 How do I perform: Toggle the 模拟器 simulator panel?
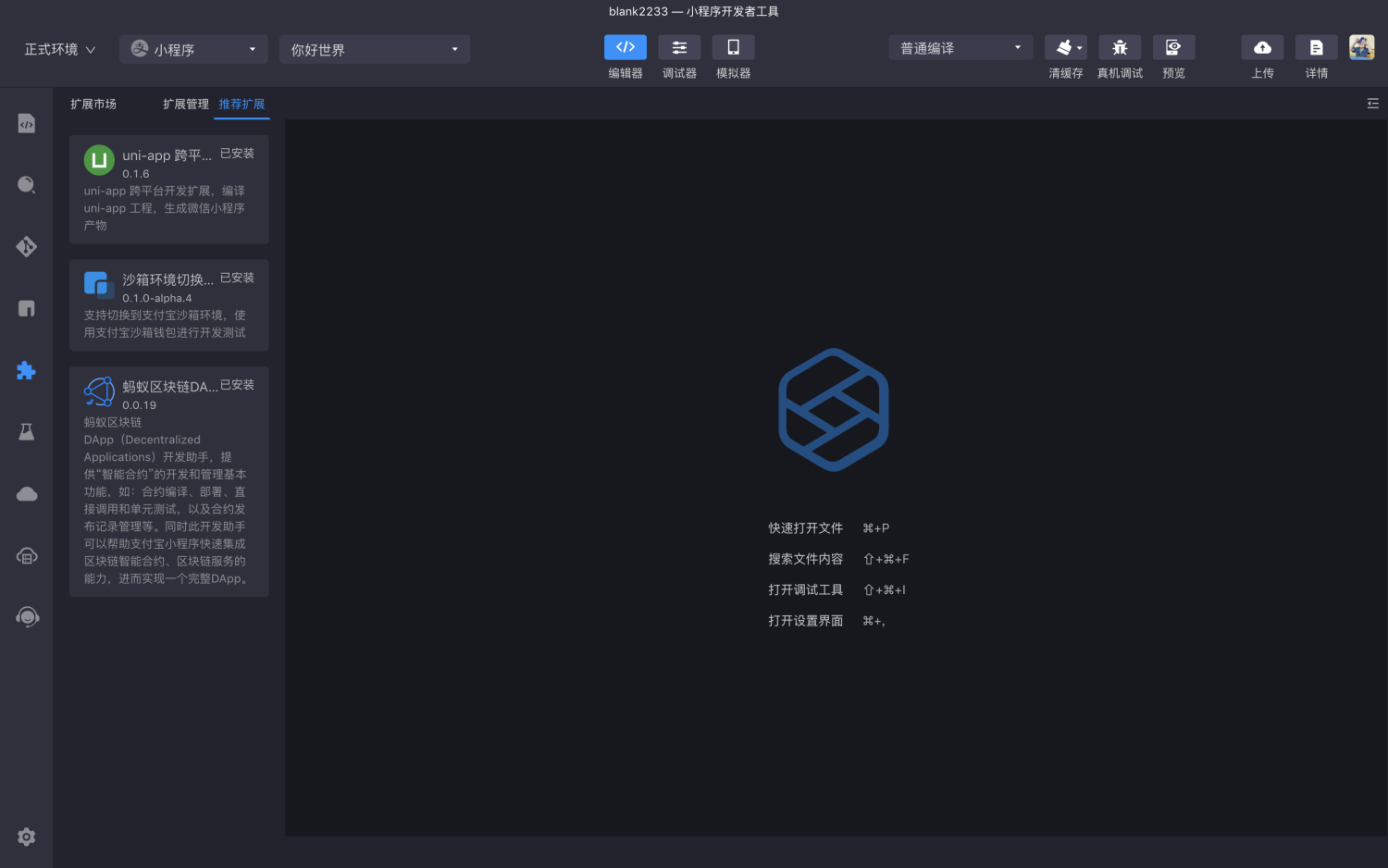coord(733,47)
